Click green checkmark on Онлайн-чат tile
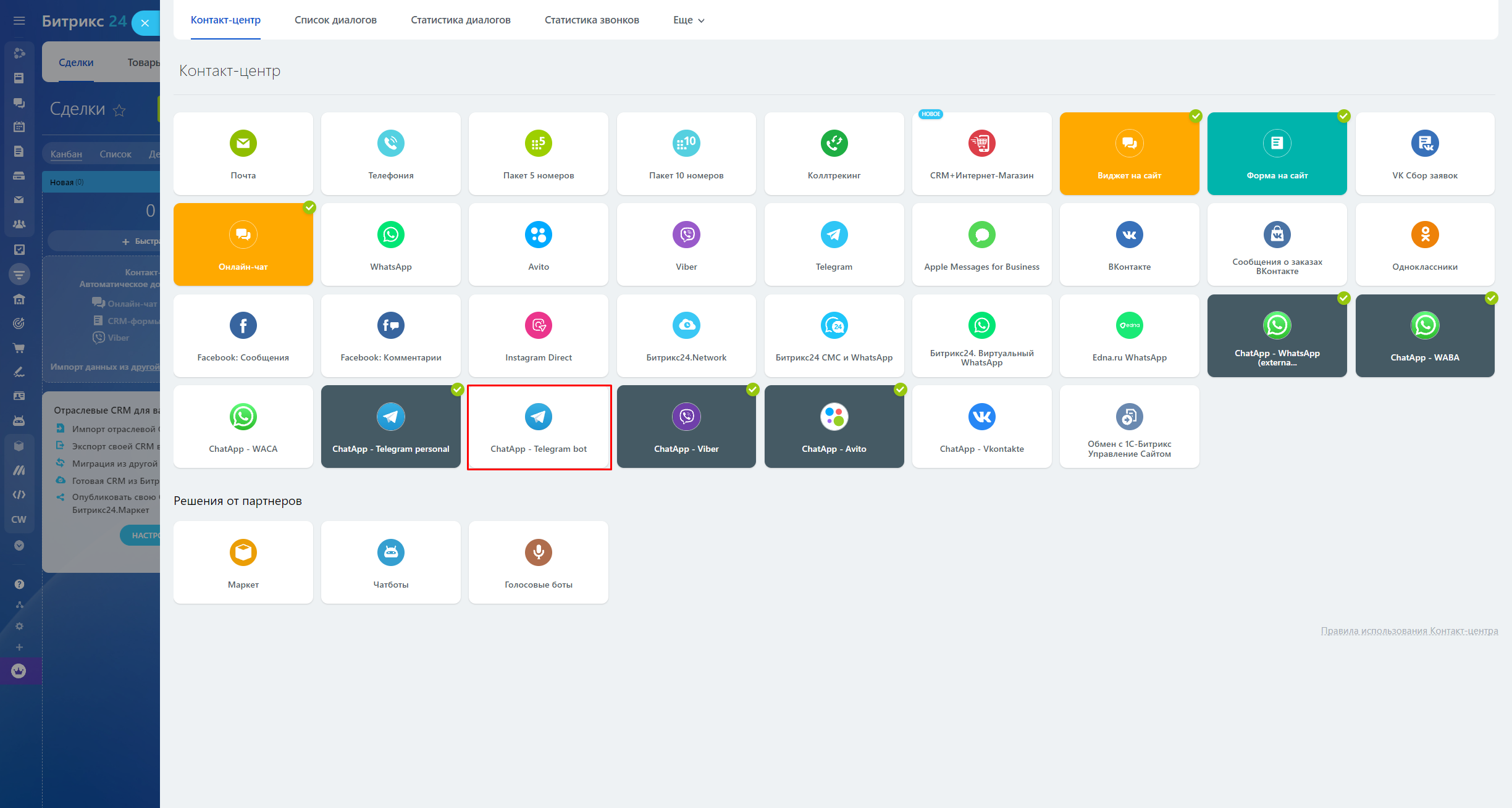Screen dimensions: 1512x808 tap(309, 207)
